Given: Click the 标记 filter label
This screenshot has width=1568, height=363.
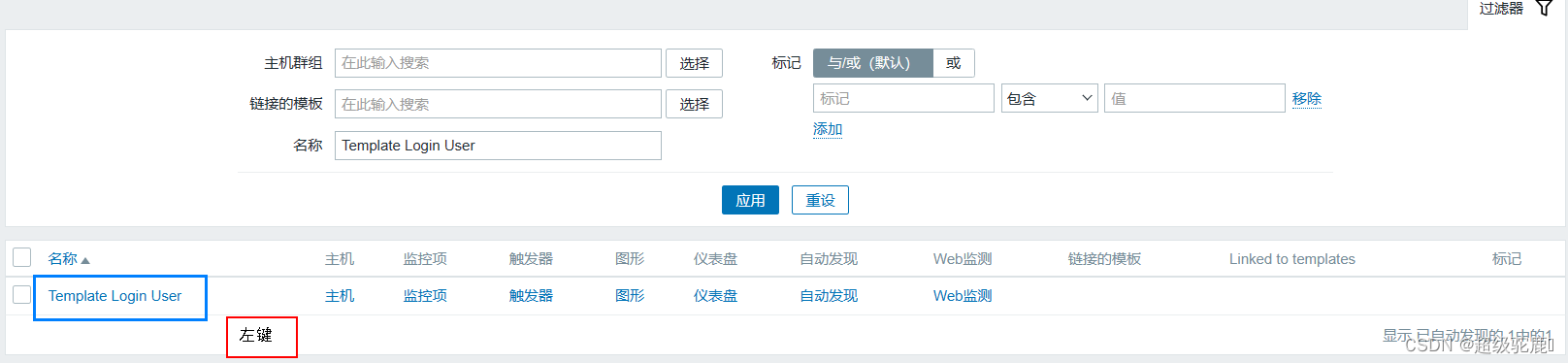Looking at the screenshot, I should coord(786,63).
